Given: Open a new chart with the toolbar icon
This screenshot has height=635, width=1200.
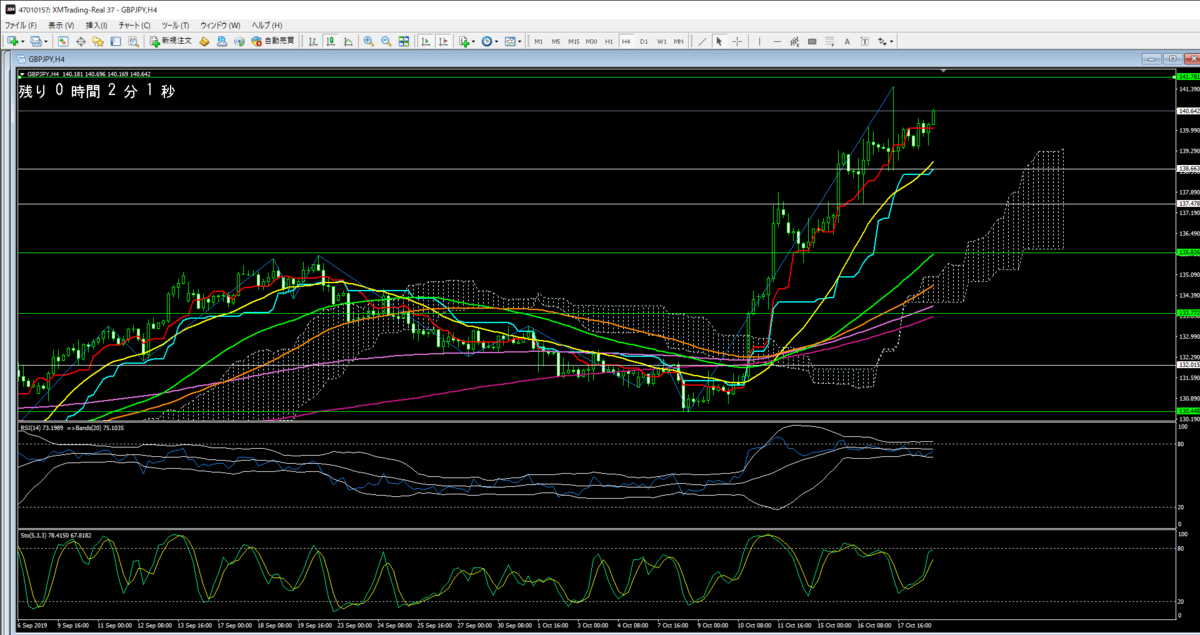Looking at the screenshot, I should click(13, 41).
